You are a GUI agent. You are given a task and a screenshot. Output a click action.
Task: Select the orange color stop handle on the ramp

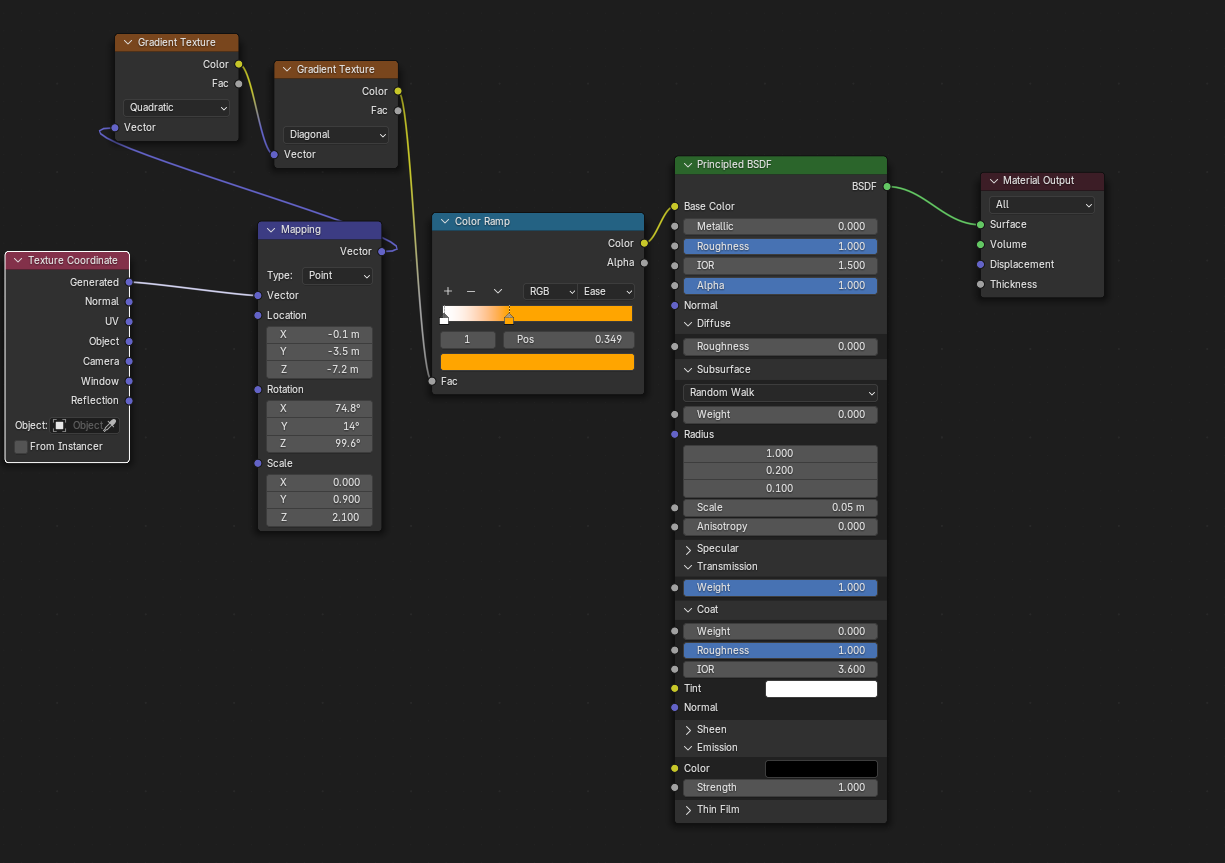tap(509, 318)
